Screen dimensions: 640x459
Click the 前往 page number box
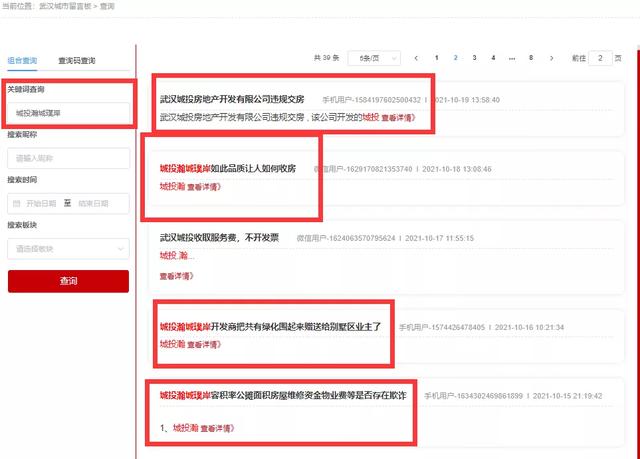[600, 58]
